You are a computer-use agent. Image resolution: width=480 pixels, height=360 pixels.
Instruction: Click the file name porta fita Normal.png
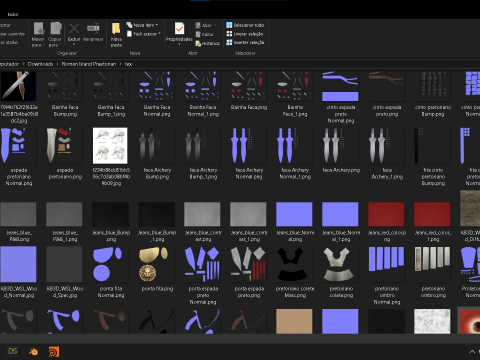coord(111,292)
